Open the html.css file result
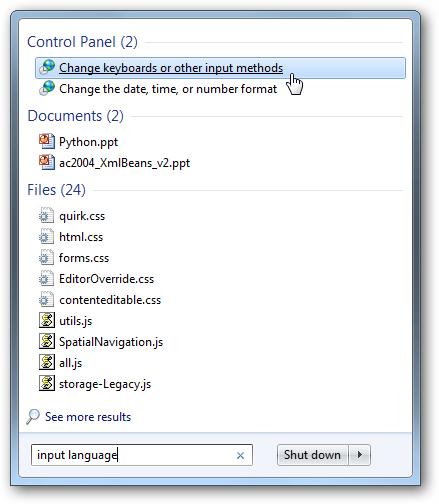The height and width of the screenshot is (504, 439). click(81, 237)
